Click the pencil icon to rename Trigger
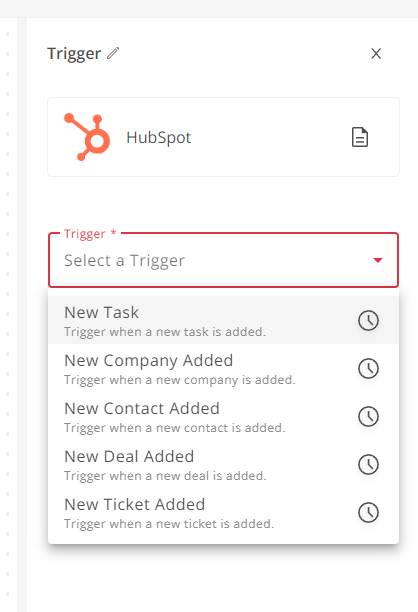This screenshot has width=418, height=612. tap(113, 53)
